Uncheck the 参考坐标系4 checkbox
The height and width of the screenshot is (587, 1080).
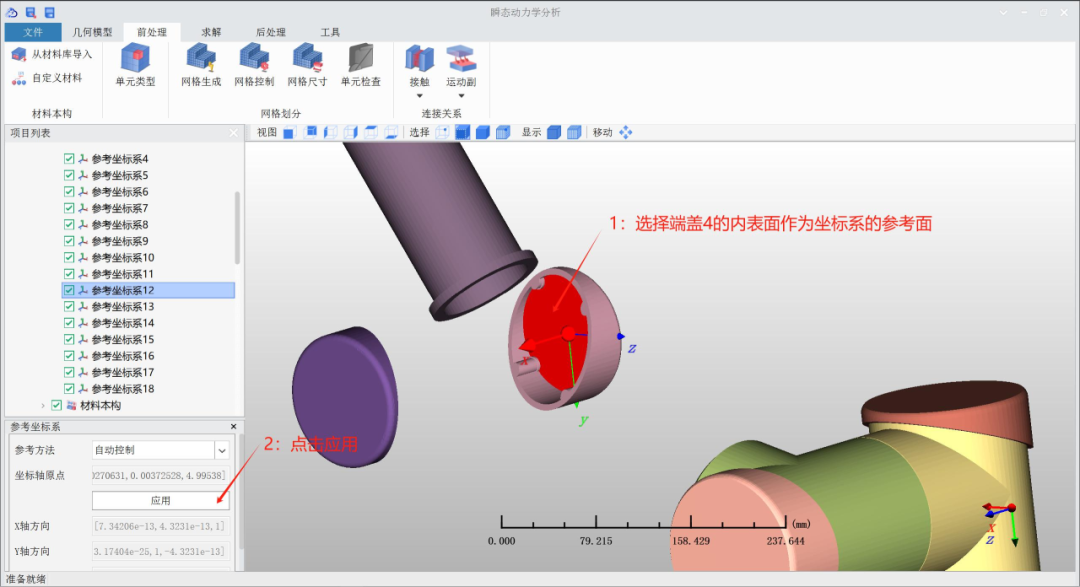click(69, 158)
